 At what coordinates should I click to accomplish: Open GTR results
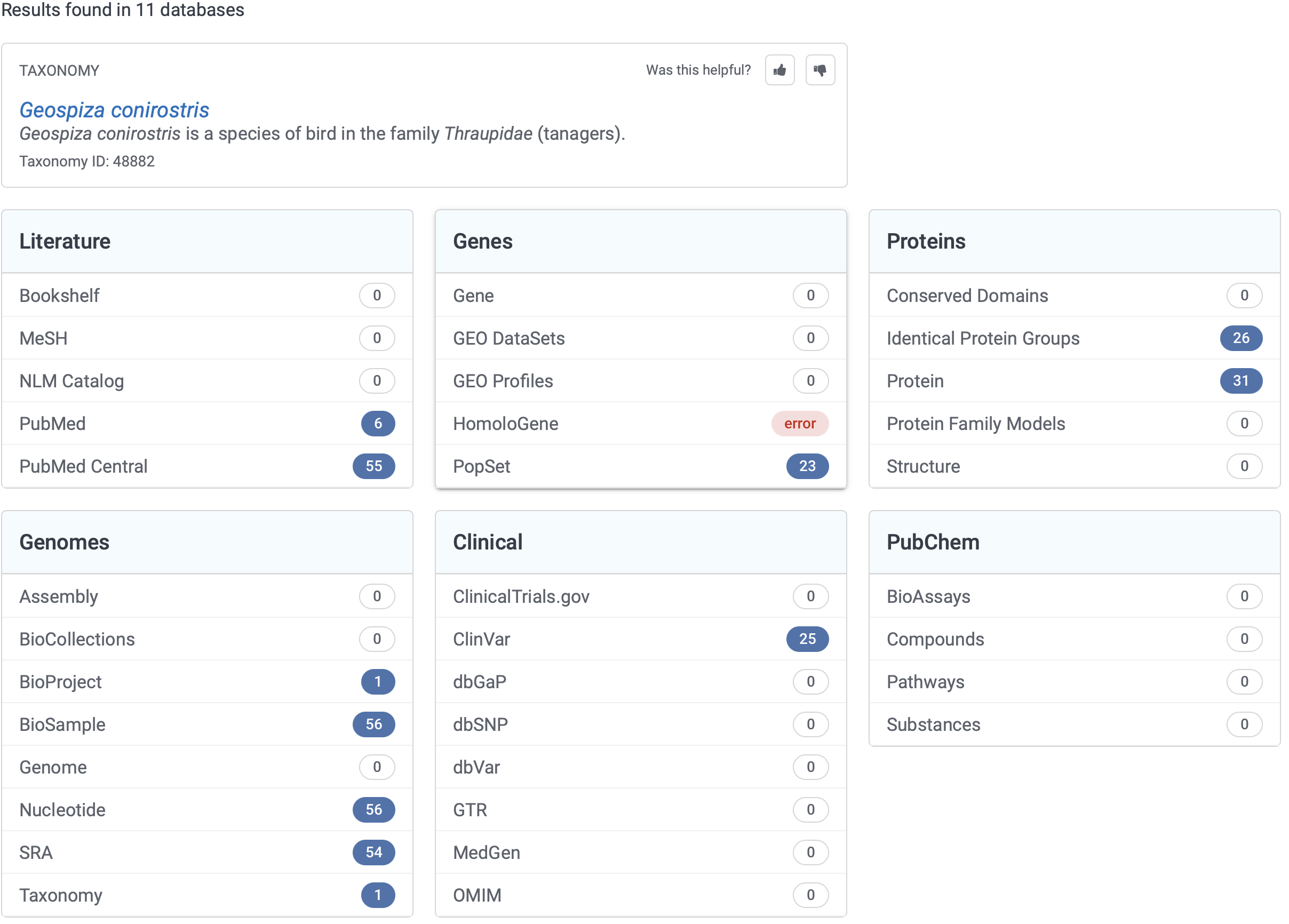(x=641, y=809)
